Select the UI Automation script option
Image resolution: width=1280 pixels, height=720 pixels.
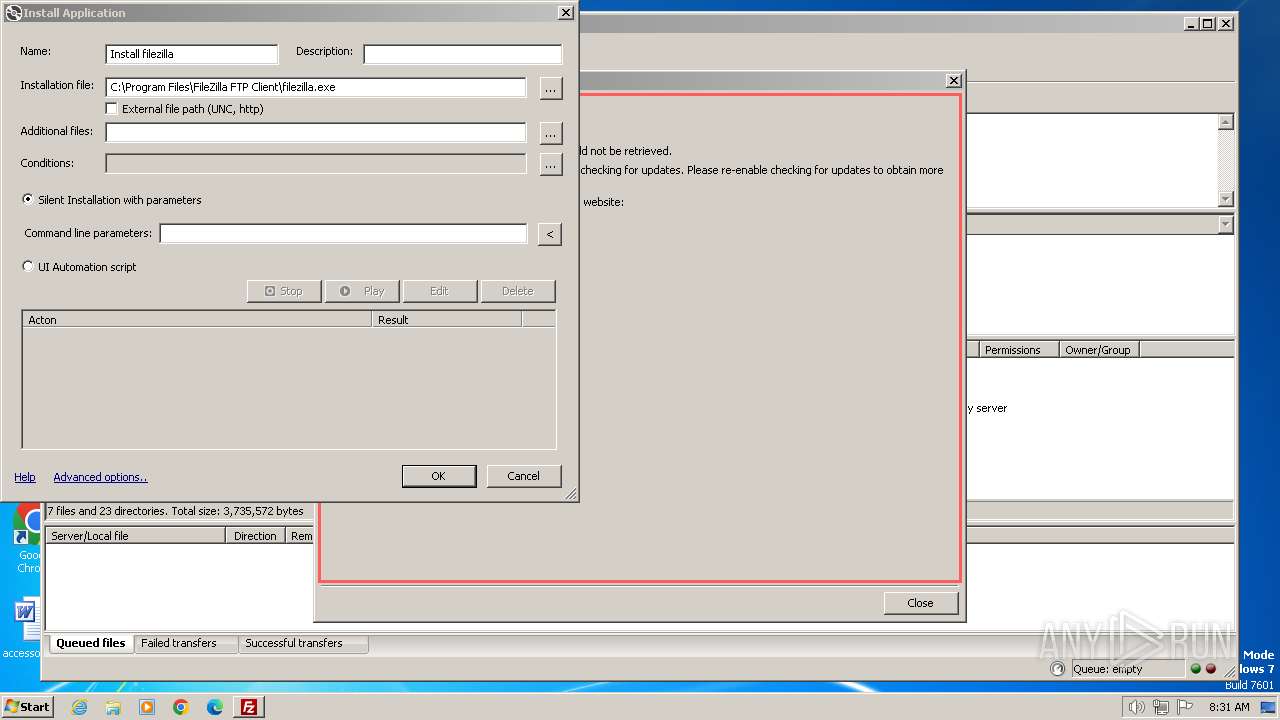coord(27,267)
